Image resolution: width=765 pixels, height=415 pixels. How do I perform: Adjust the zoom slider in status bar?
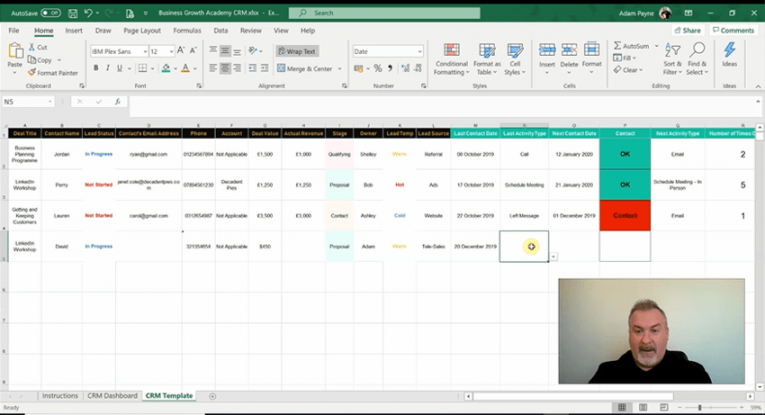click(x=700, y=407)
